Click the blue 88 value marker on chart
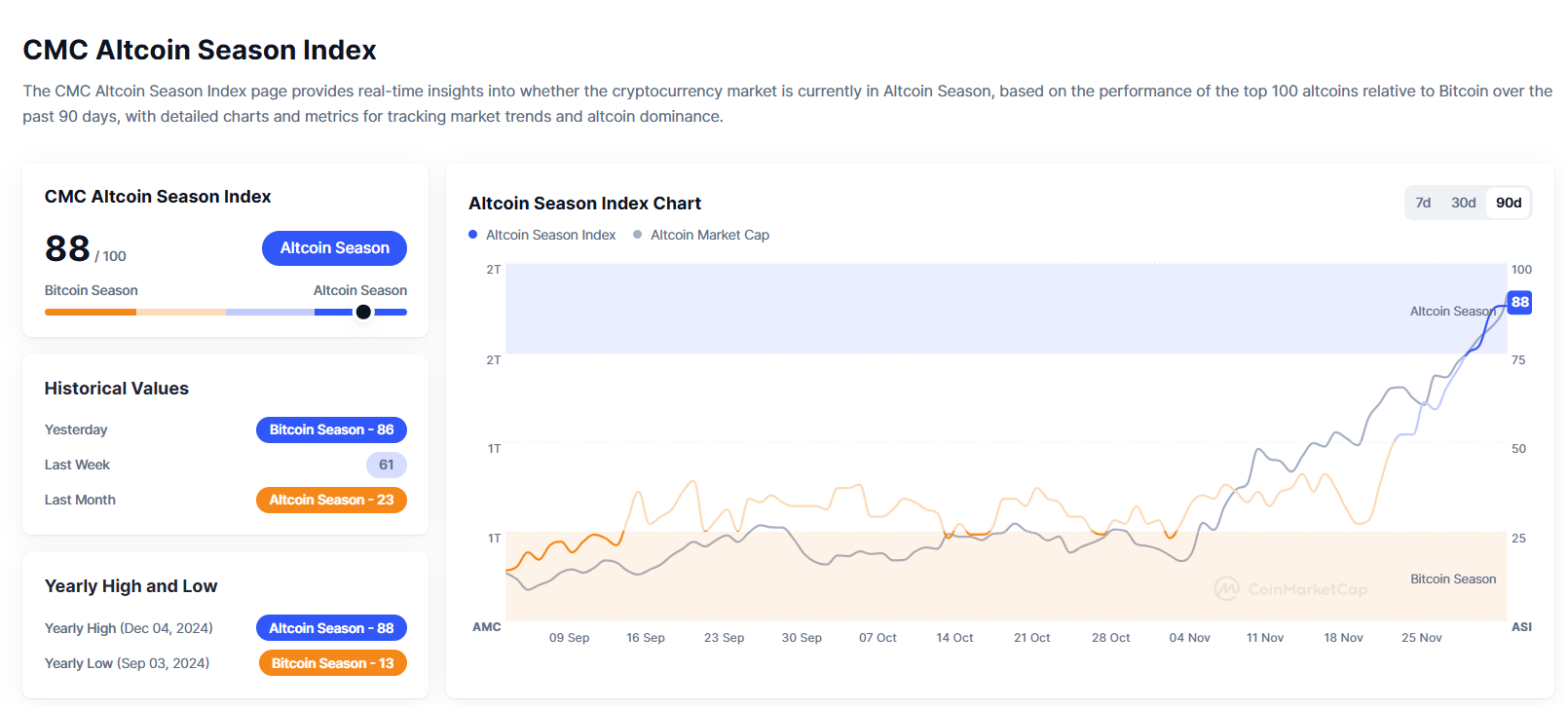 point(1519,302)
